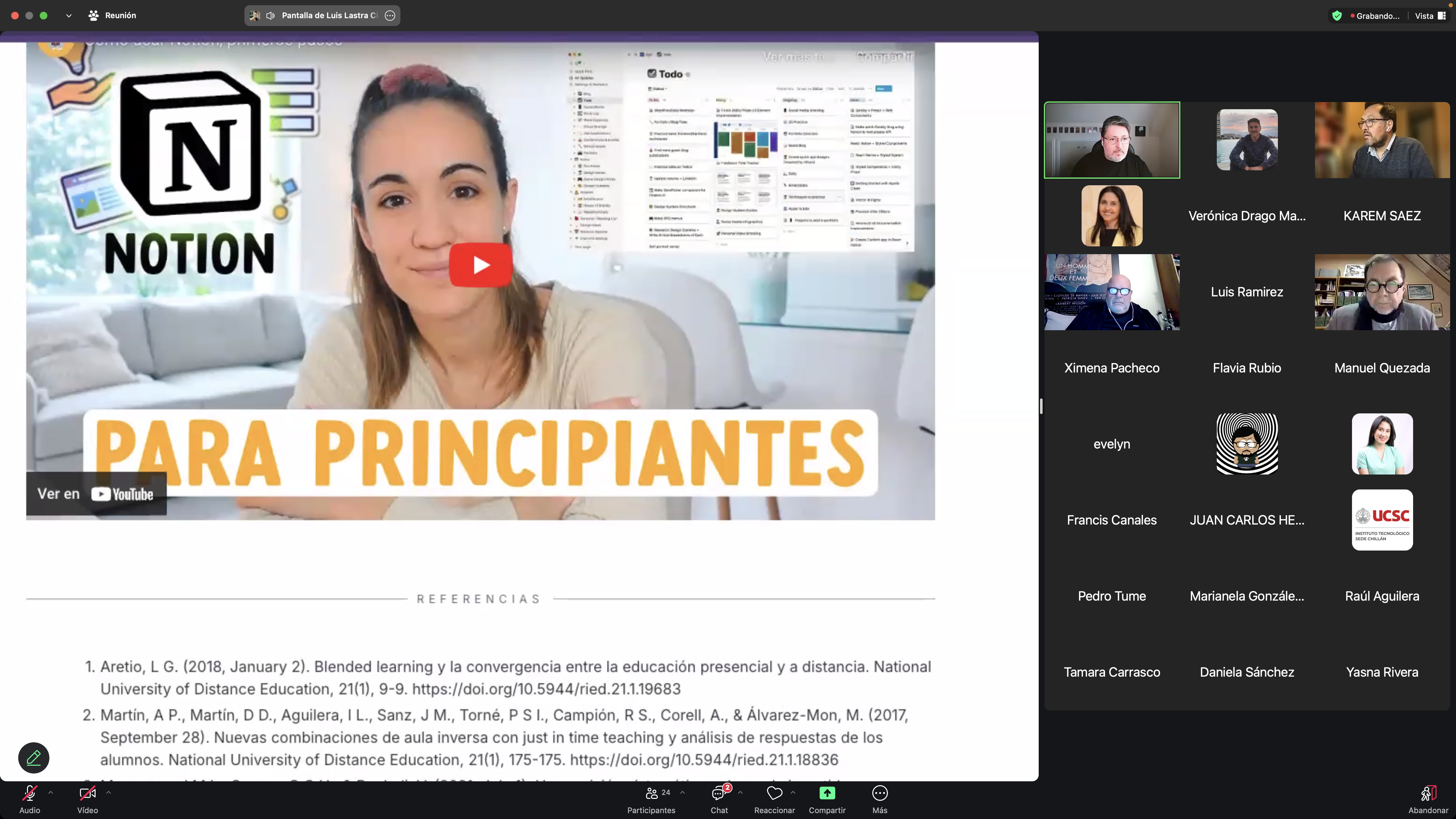Click the woman's avatar above Francis Canales' row
The height and width of the screenshot is (819, 1456).
(x=1382, y=444)
